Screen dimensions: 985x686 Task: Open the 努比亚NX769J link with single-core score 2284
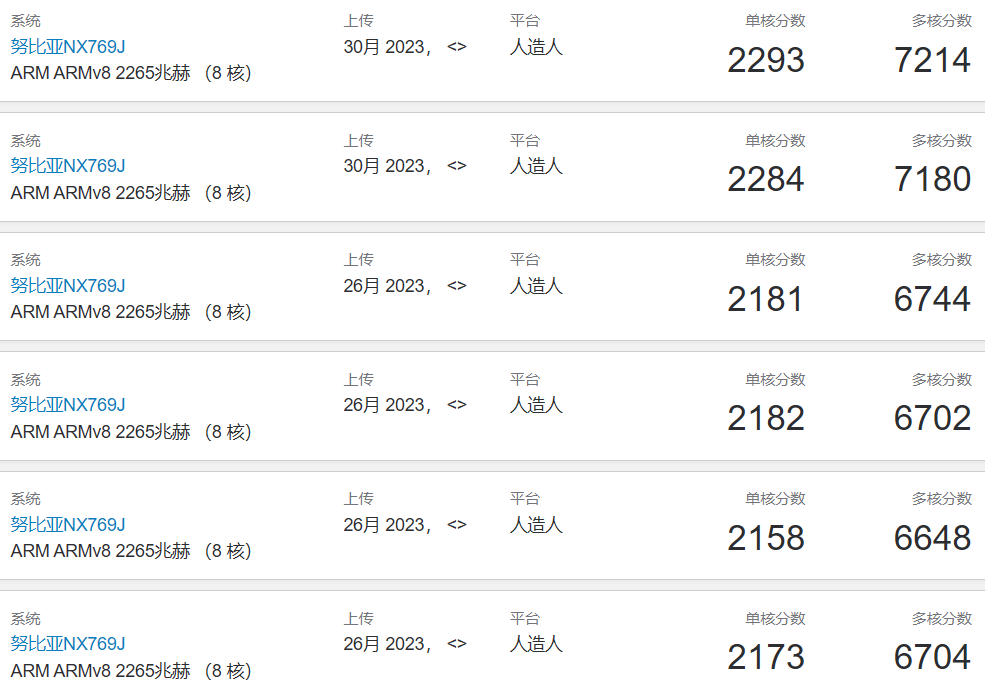click(x=68, y=166)
